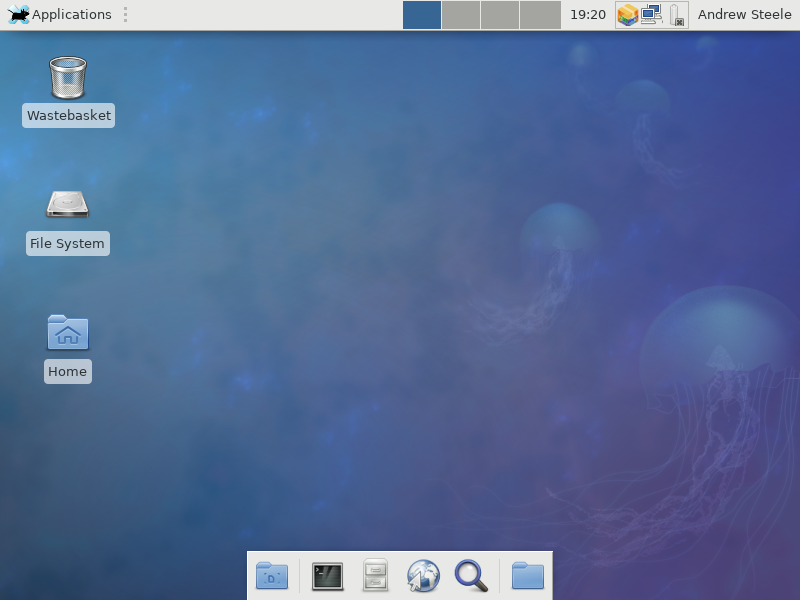
Task: Switch to the second workspace
Action: tap(461, 15)
